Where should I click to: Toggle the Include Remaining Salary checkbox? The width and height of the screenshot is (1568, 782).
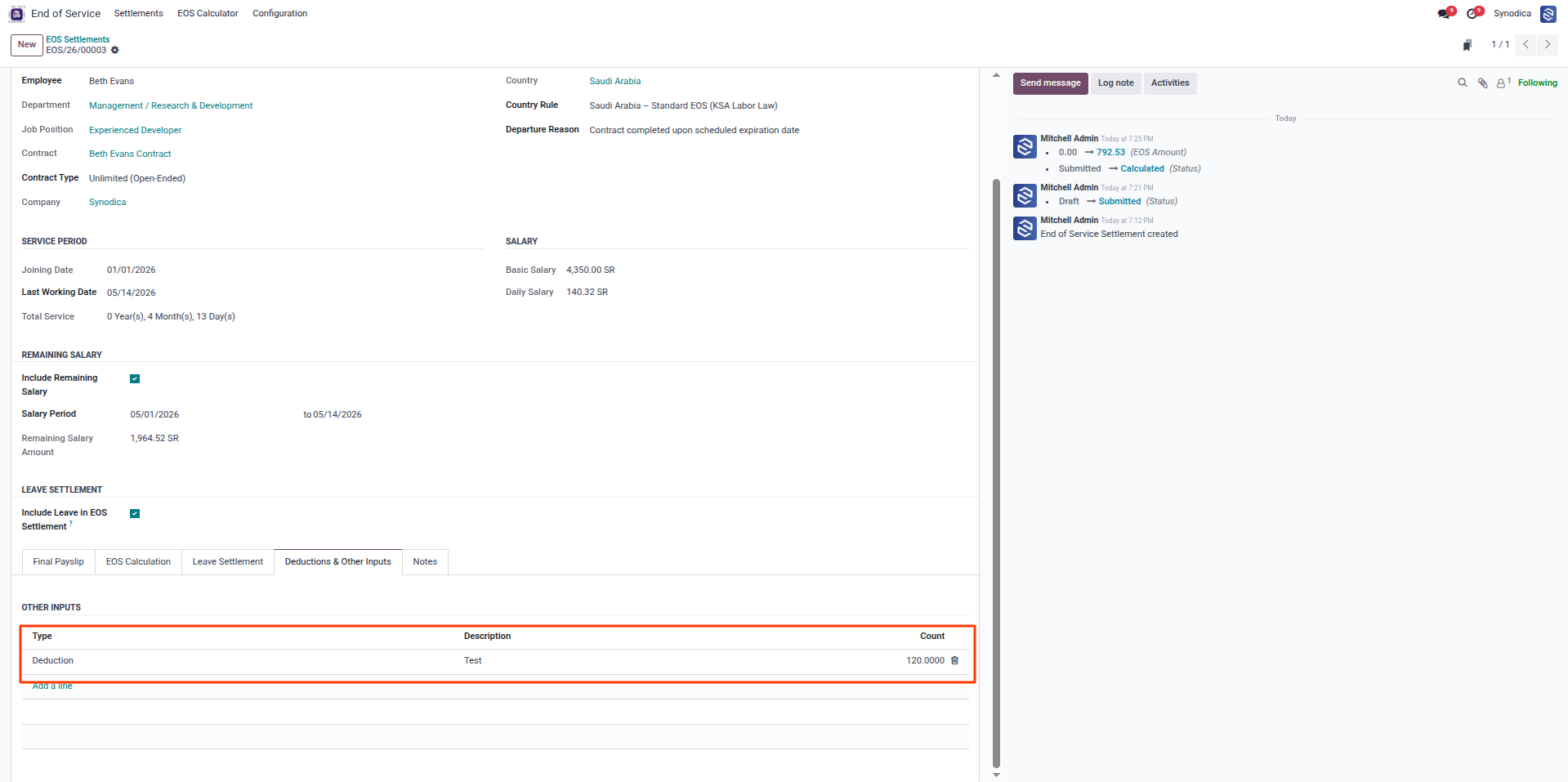pyautogui.click(x=135, y=378)
